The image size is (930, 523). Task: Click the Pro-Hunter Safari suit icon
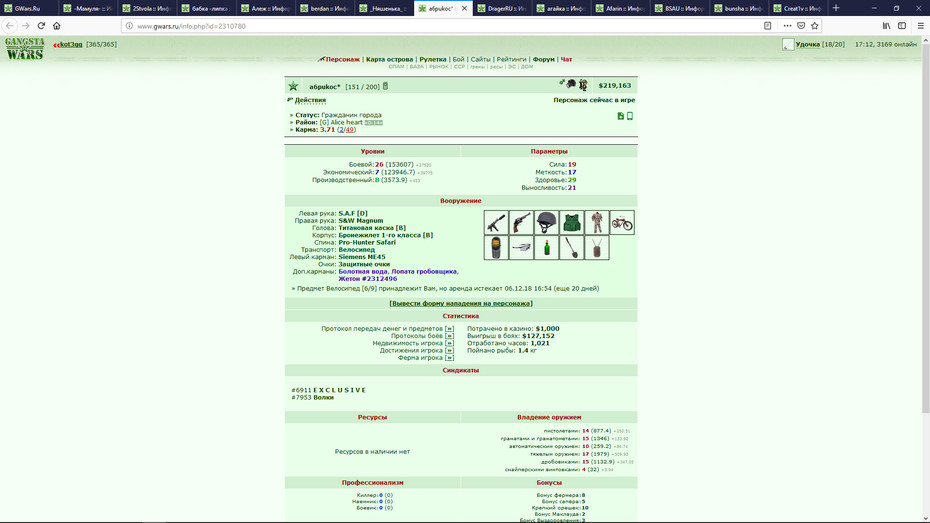(x=597, y=223)
